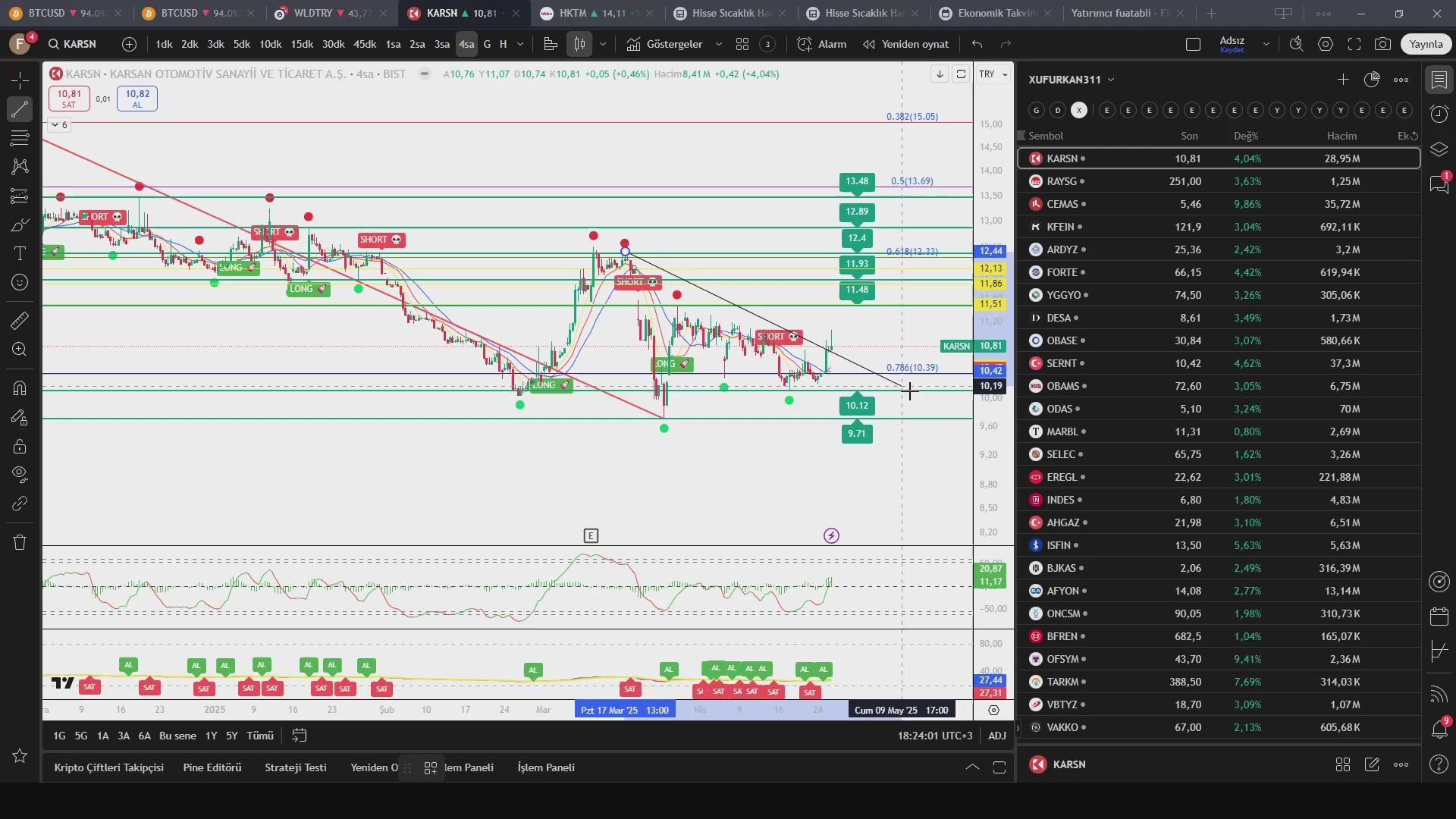Click Yeniden oynat replay button
The height and width of the screenshot is (819, 1456).
[x=905, y=44]
